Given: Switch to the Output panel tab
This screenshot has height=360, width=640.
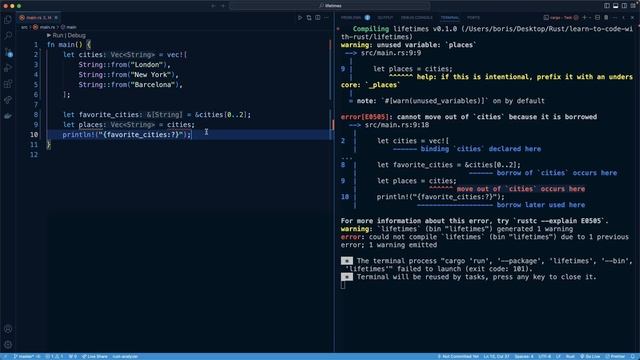Looking at the screenshot, I should click(x=385, y=18).
